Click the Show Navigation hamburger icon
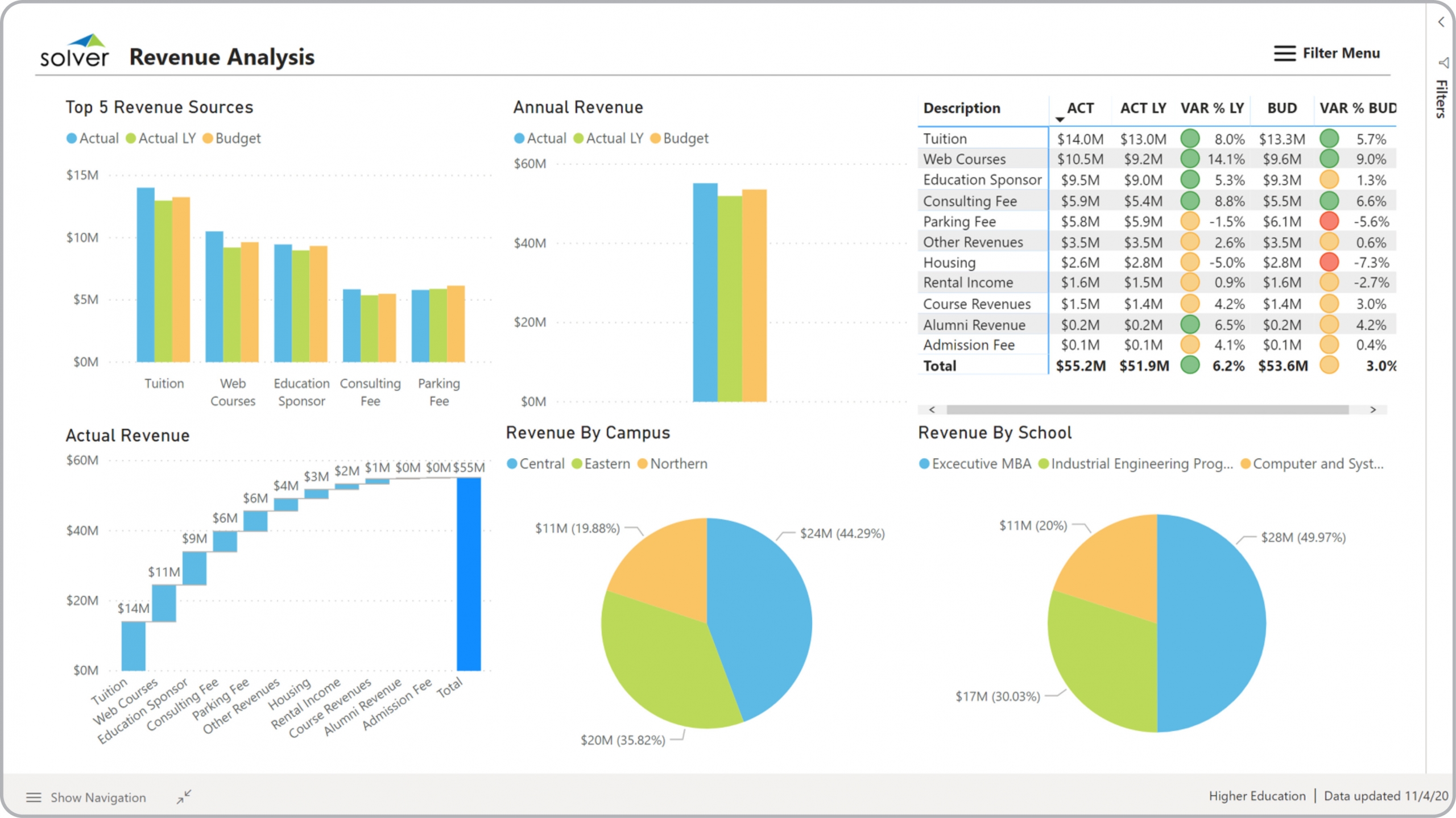The height and width of the screenshot is (818, 1456). (x=34, y=797)
